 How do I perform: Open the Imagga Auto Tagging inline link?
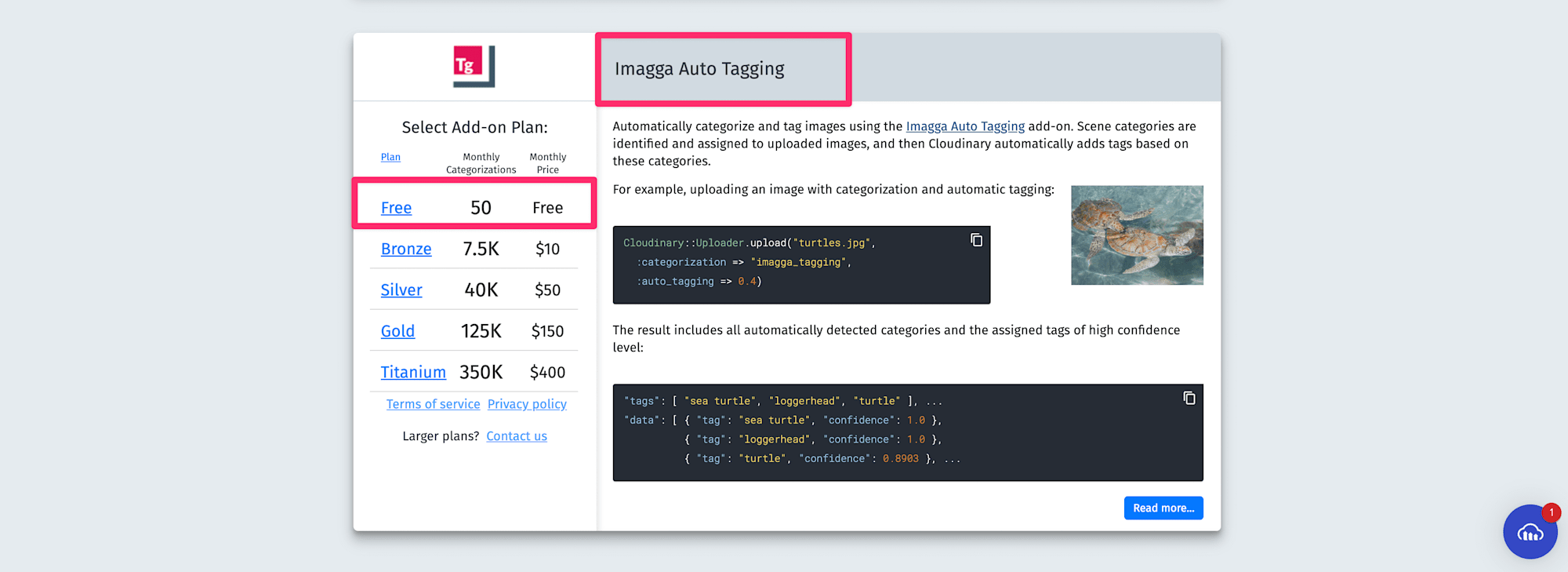click(965, 126)
